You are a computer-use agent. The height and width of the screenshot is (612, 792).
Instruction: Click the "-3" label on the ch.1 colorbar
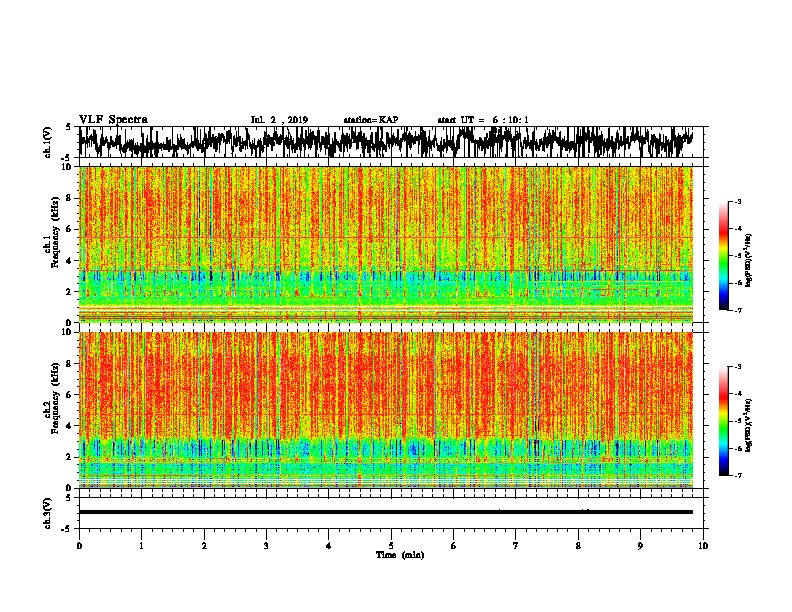[737, 201]
